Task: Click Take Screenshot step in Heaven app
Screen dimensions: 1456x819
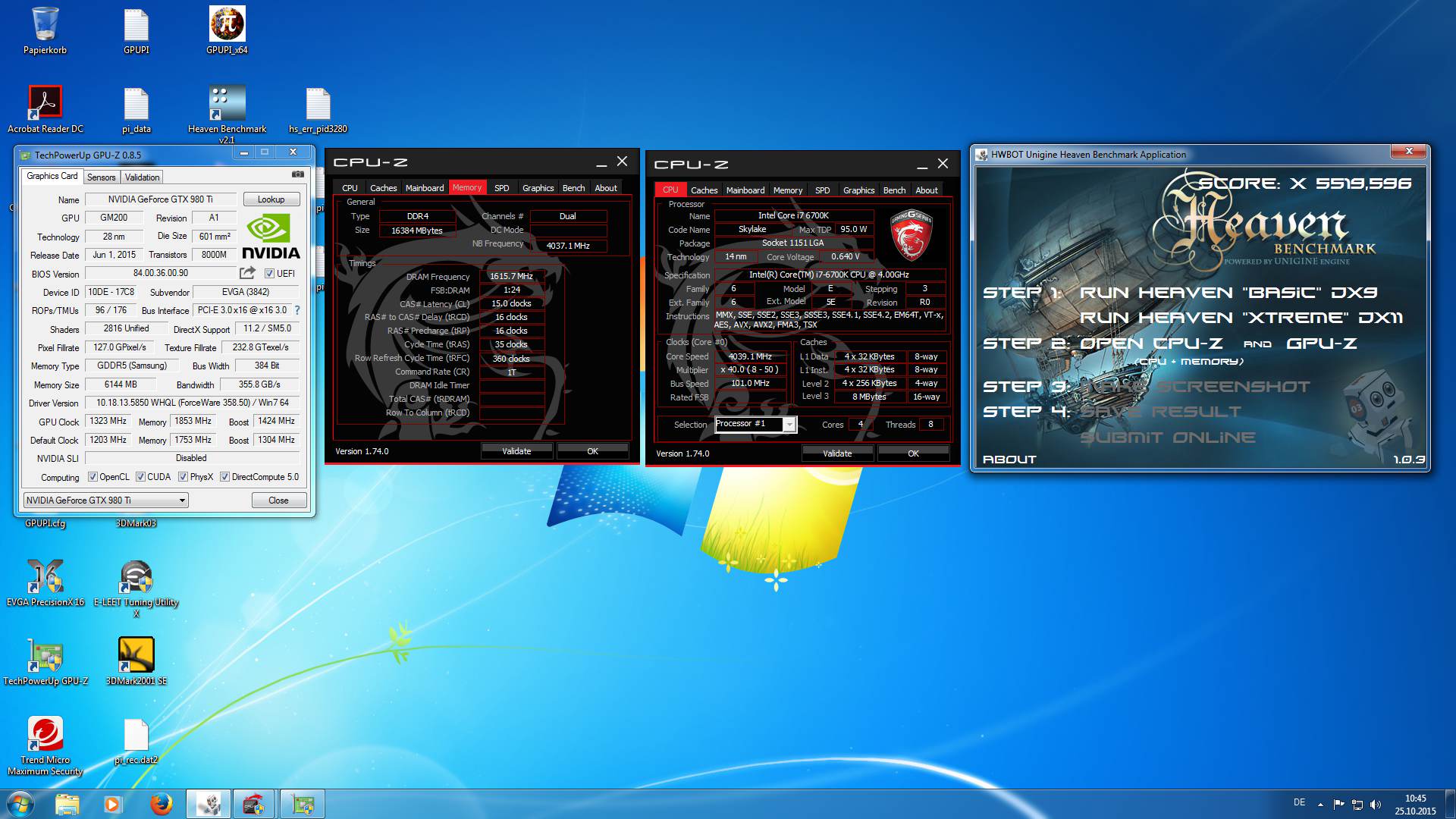Action: (1195, 387)
